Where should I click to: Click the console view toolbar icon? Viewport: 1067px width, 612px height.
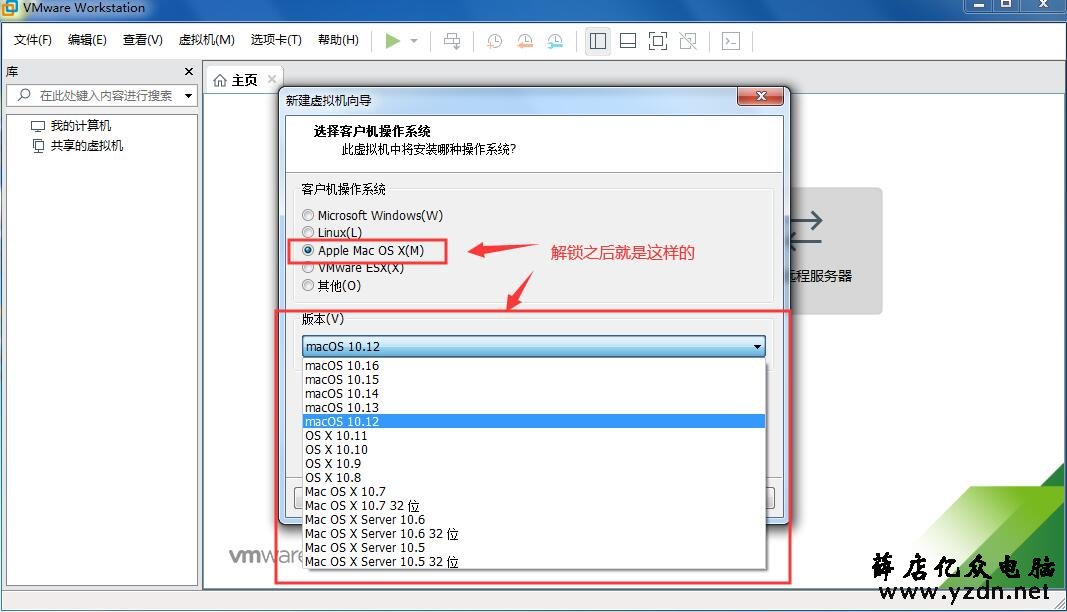[731, 41]
